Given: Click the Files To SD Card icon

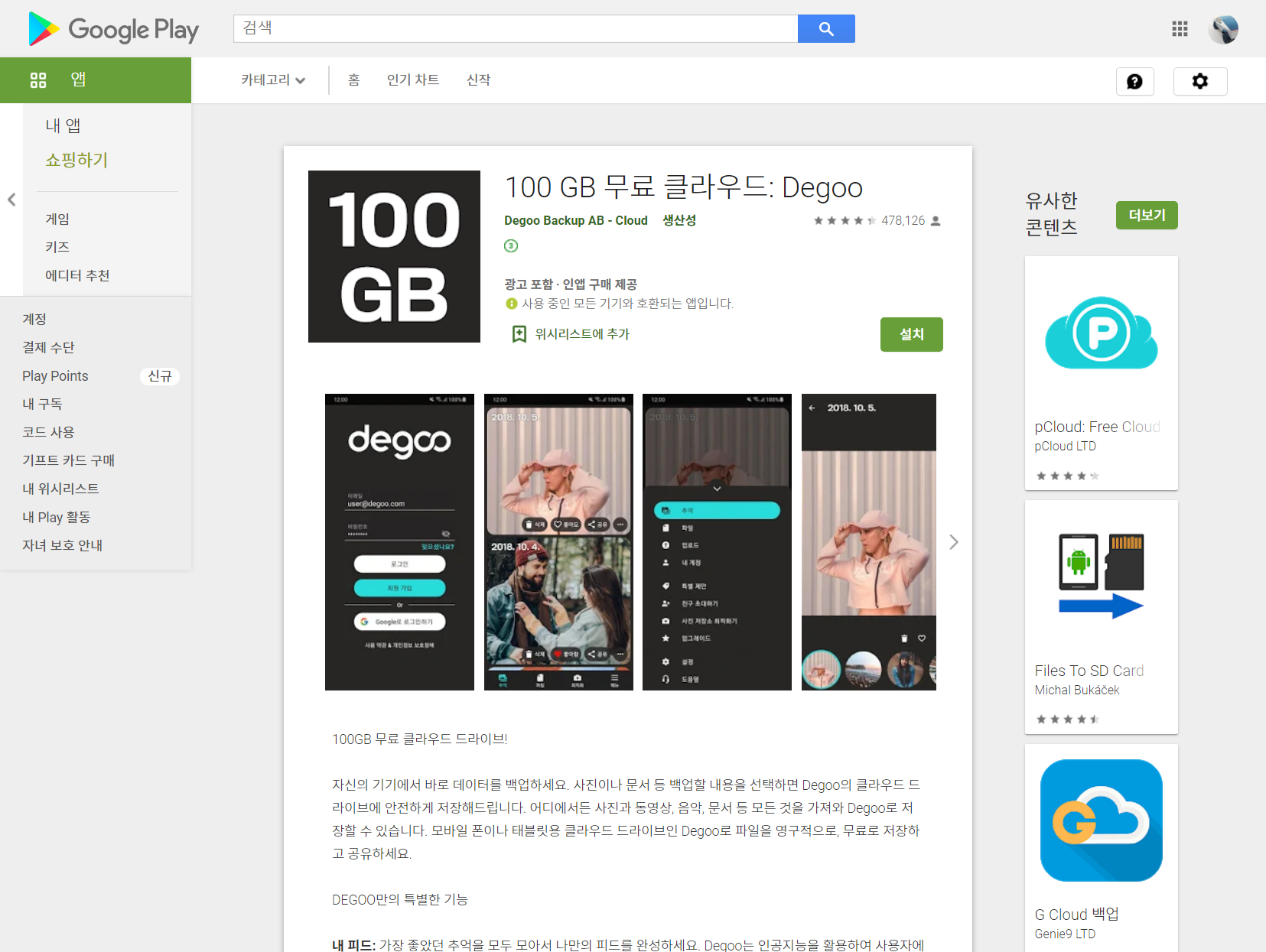Looking at the screenshot, I should [1102, 577].
